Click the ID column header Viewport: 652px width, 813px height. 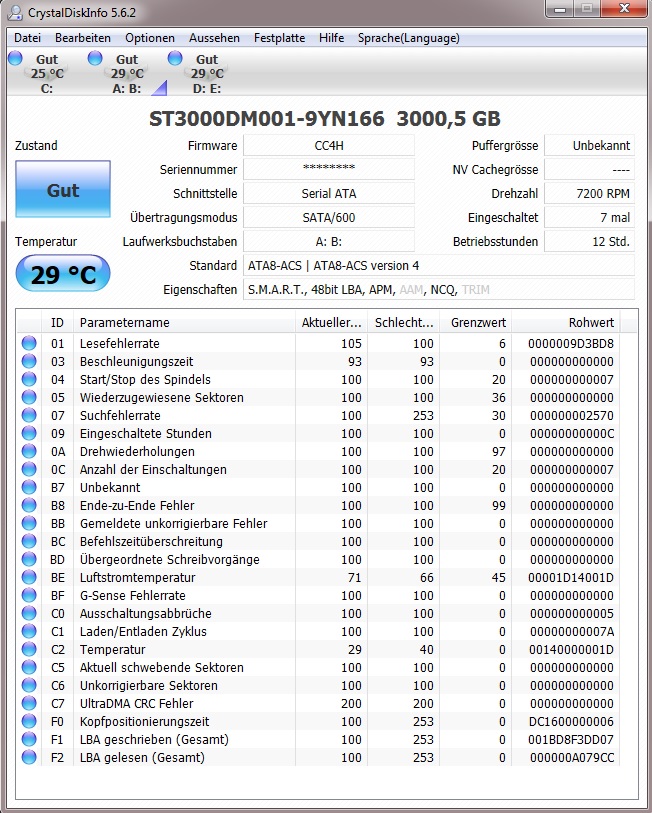coord(57,323)
